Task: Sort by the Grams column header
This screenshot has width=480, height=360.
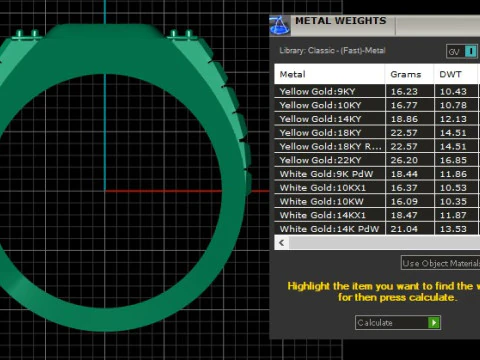Action: click(x=410, y=74)
